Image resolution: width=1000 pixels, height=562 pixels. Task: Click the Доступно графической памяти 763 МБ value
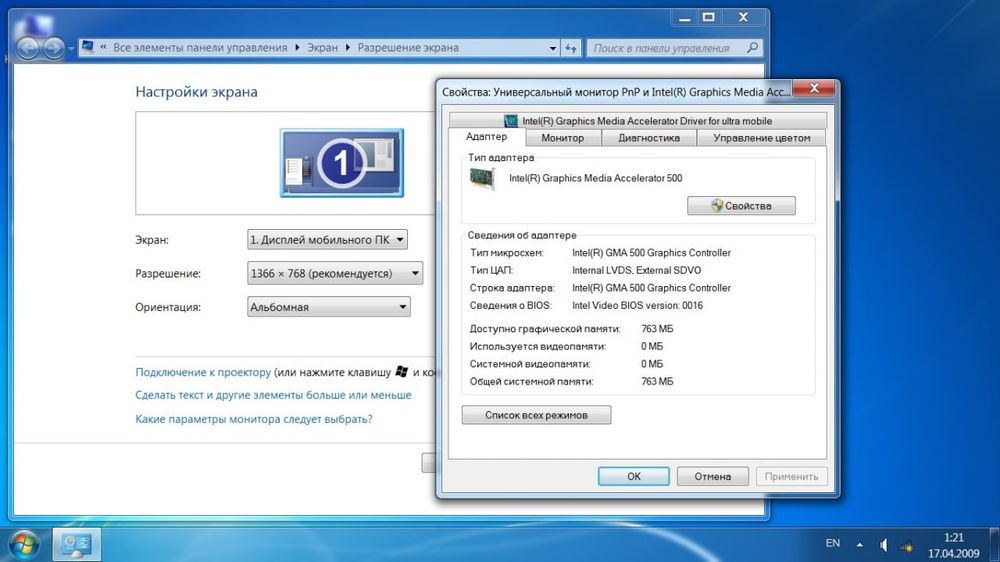[x=657, y=329]
